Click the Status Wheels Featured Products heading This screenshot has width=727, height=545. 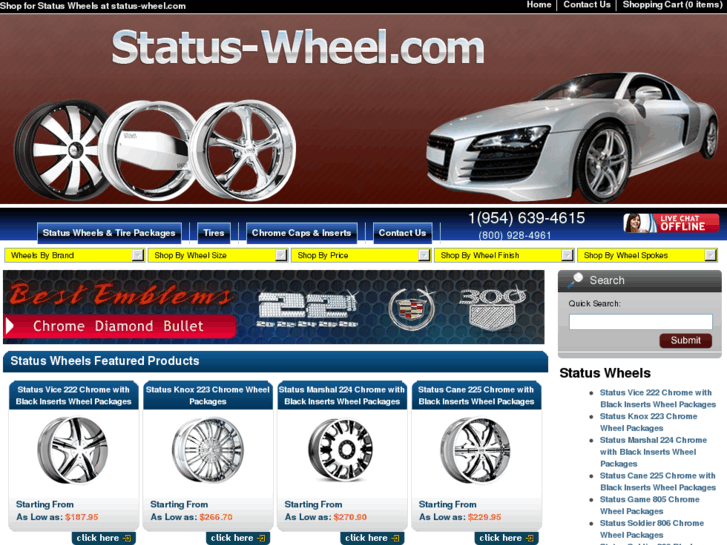pyautogui.click(x=105, y=361)
